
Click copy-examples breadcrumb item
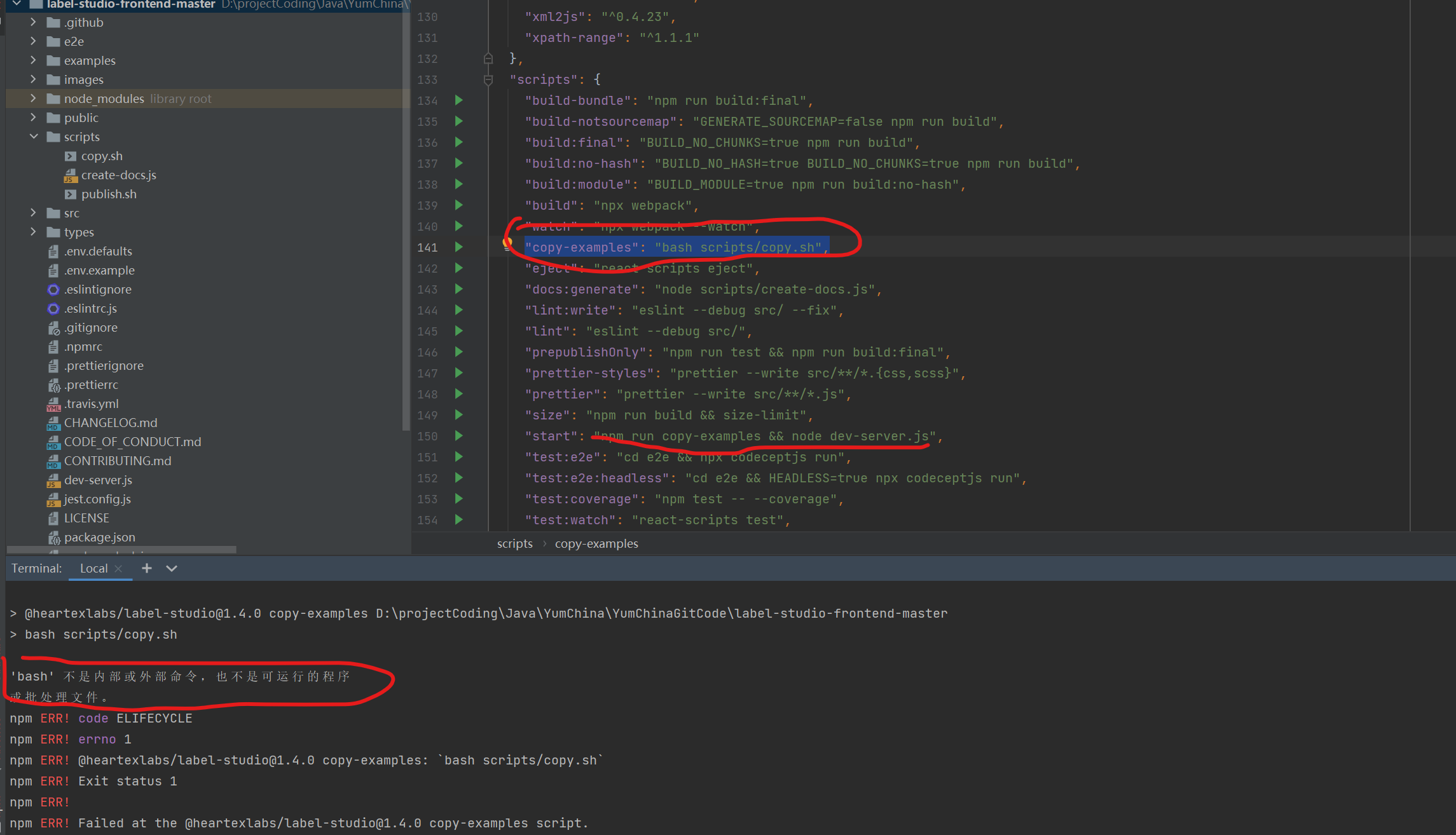pos(596,543)
